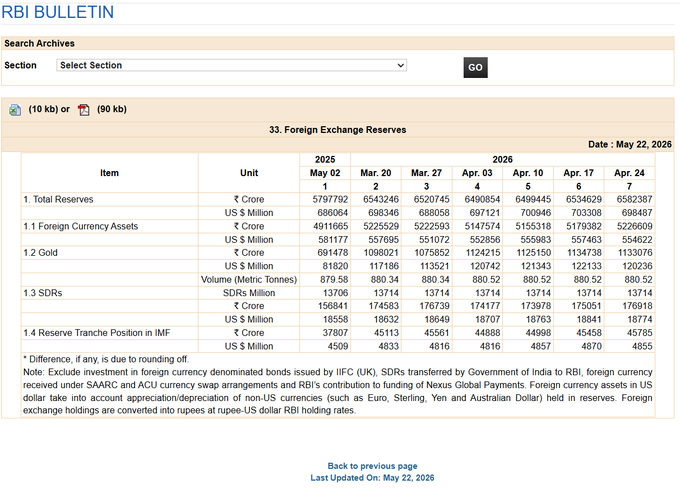Click the Date : May 22, 2026 text
Image resolution: width=680 pixels, height=493 pixels.
coord(630,144)
